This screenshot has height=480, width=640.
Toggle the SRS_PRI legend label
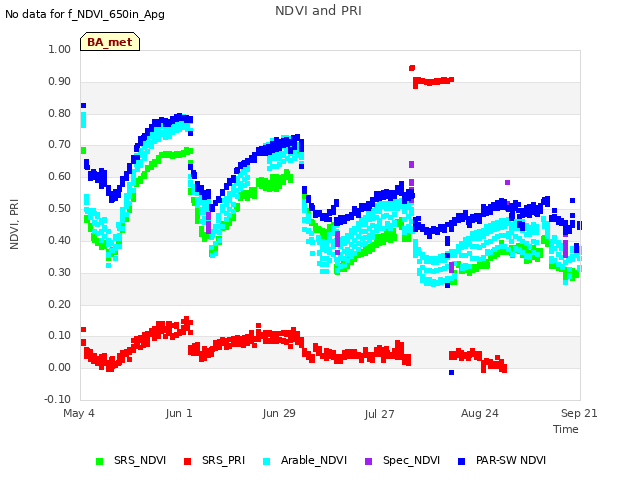pyautogui.click(x=223, y=460)
